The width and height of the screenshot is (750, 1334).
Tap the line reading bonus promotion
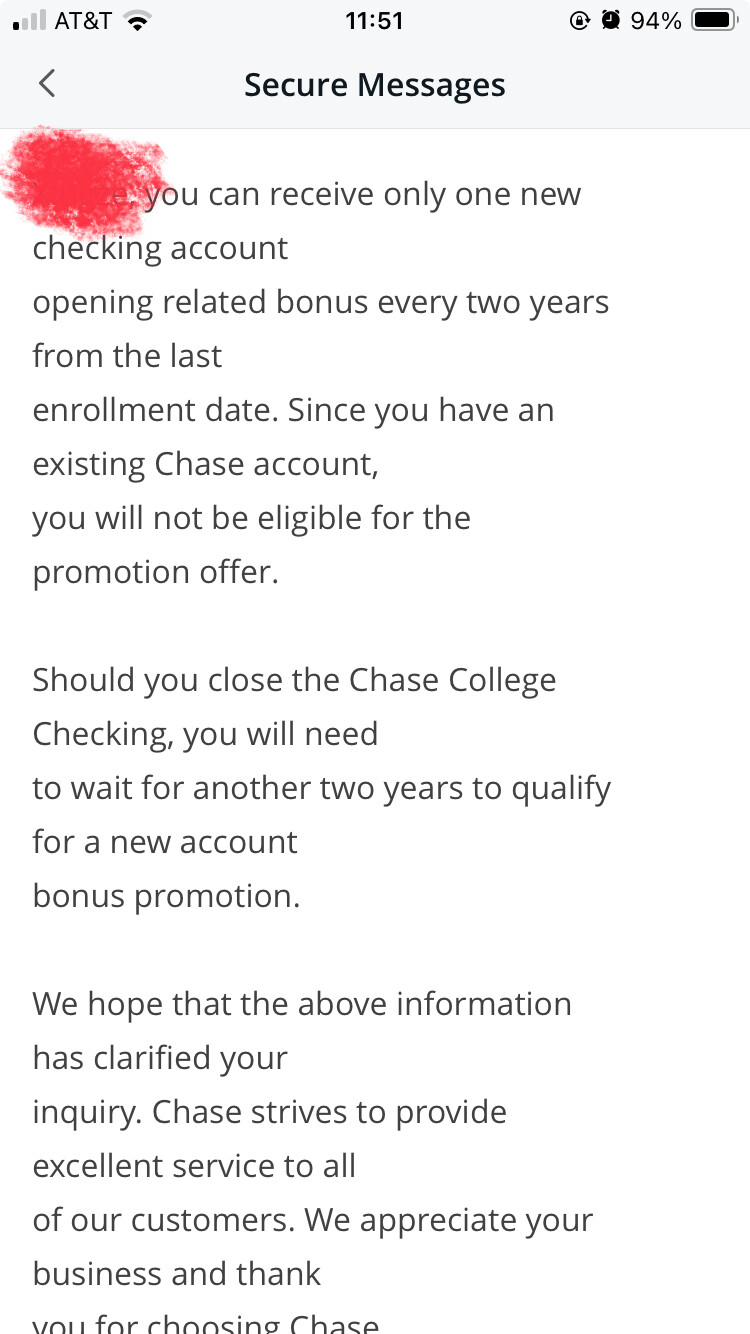(x=166, y=895)
